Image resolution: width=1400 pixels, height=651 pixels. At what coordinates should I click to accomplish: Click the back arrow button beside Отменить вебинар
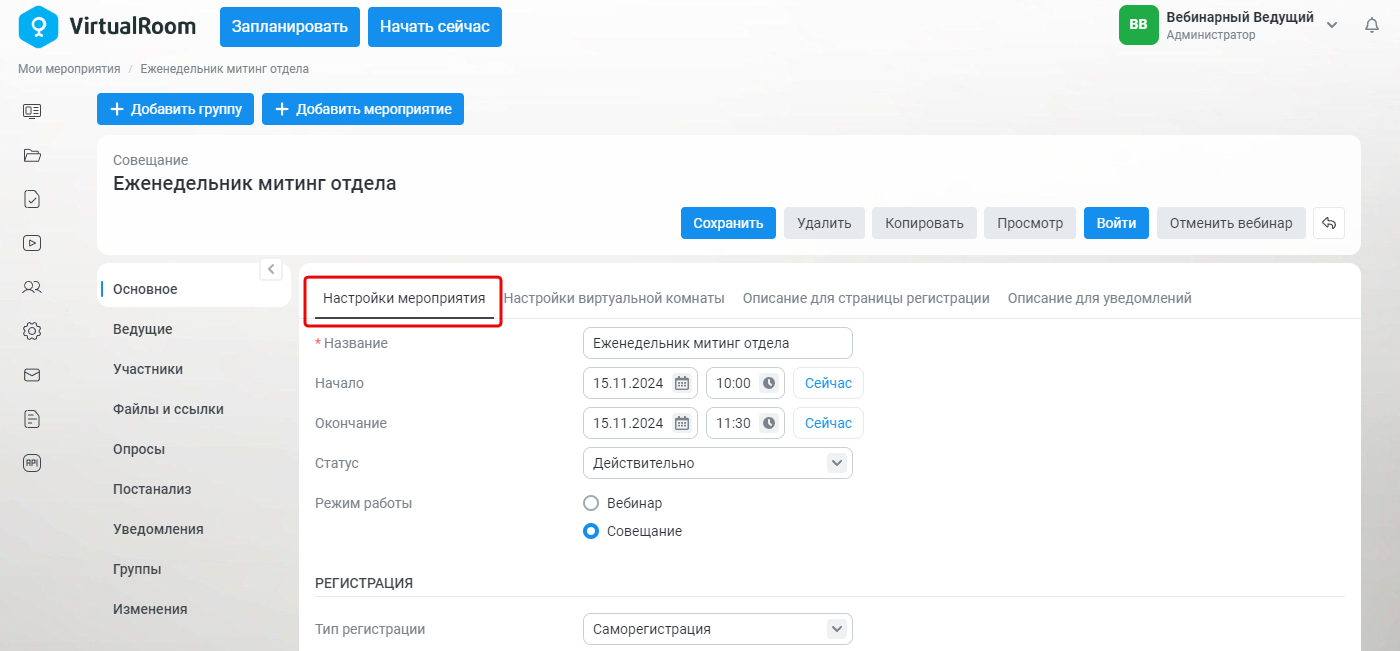coord(1329,223)
